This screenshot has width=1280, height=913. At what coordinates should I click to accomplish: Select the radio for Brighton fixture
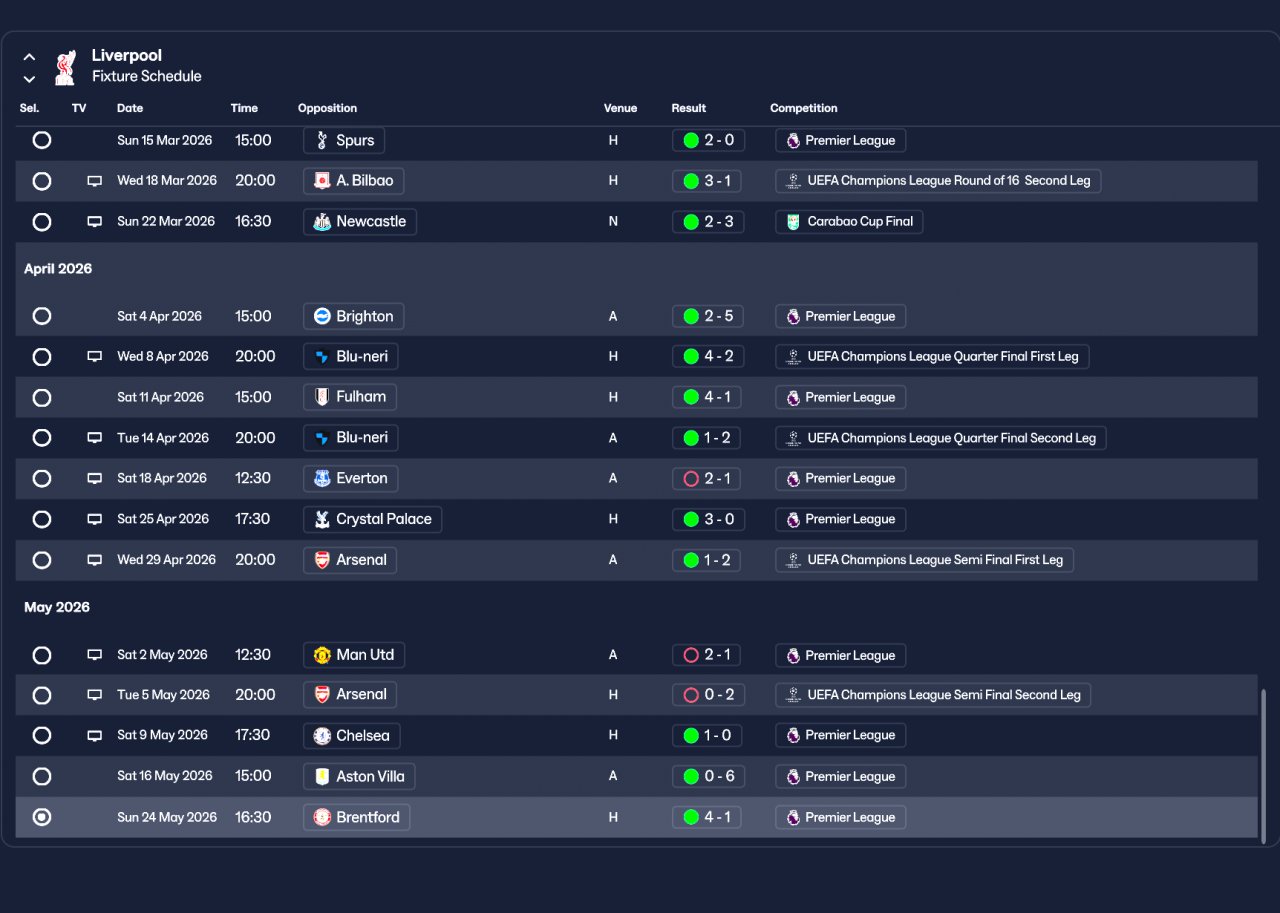coord(42,316)
